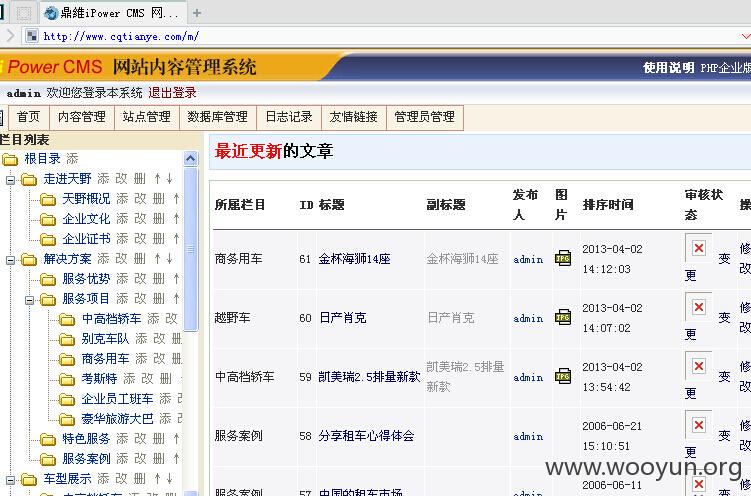Open the 友情链接 menu tab
The width and height of the screenshot is (751, 496).
click(353, 117)
